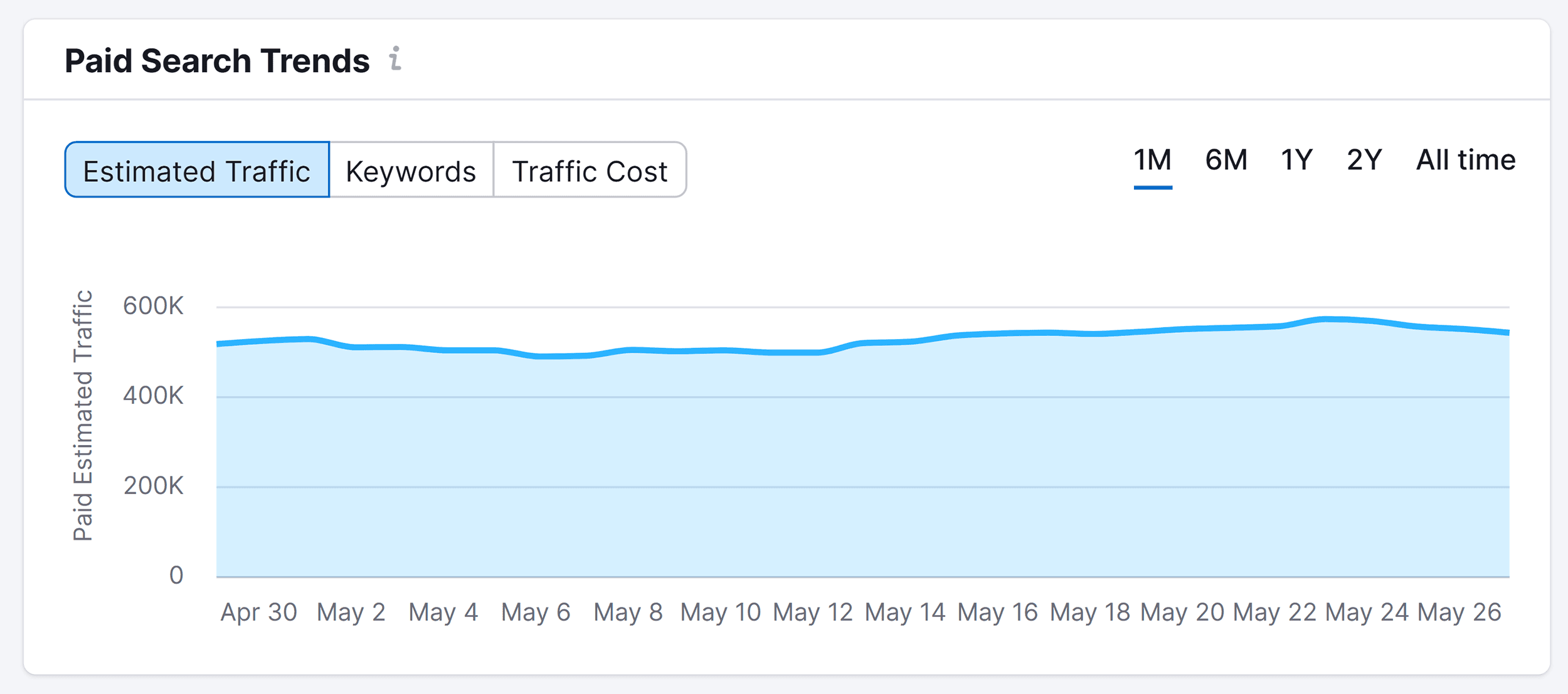Click the info icon next to Paid Search Trends
This screenshot has width=1568, height=694.
point(396,61)
